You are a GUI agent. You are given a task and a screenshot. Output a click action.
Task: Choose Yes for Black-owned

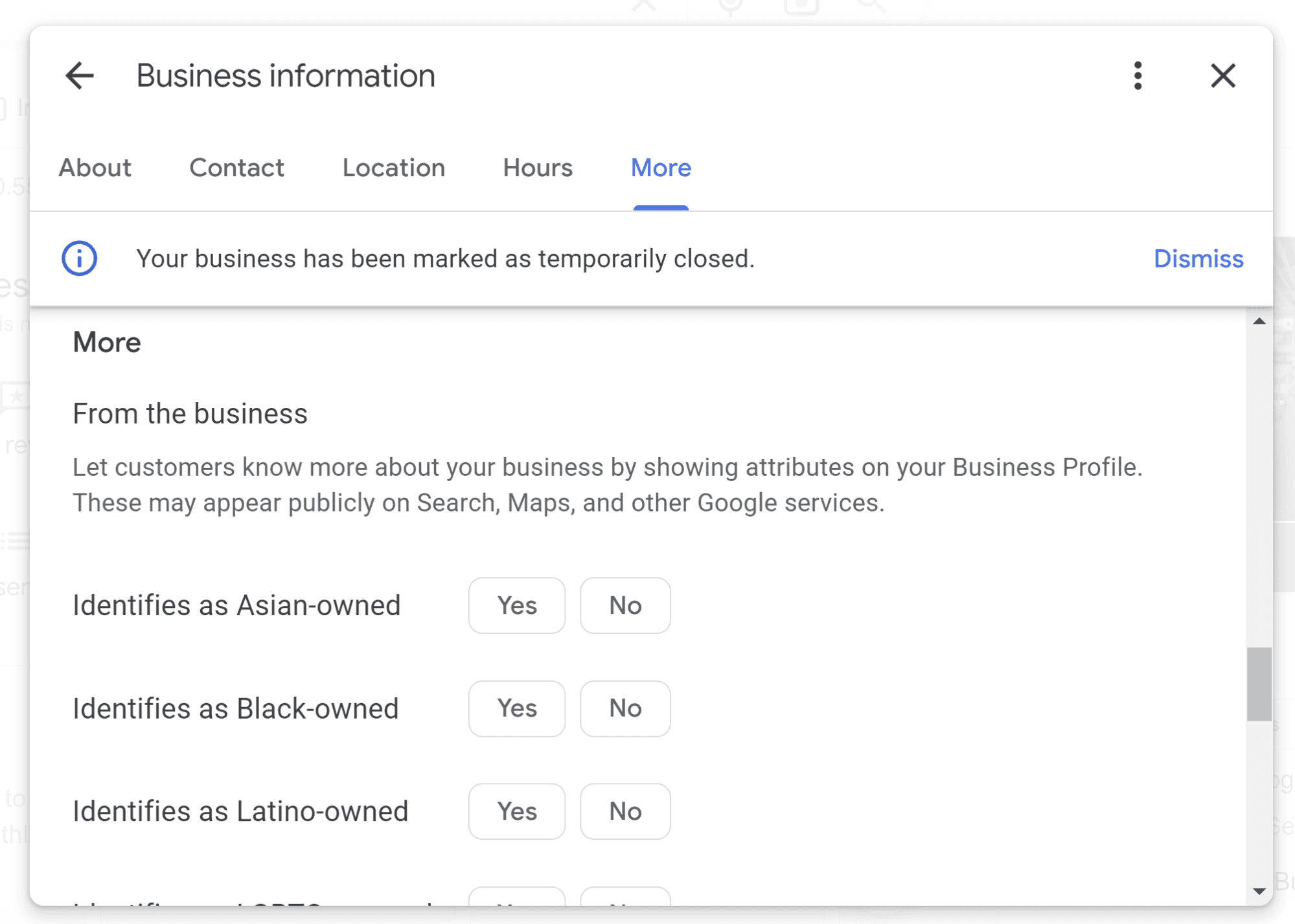[516, 708]
